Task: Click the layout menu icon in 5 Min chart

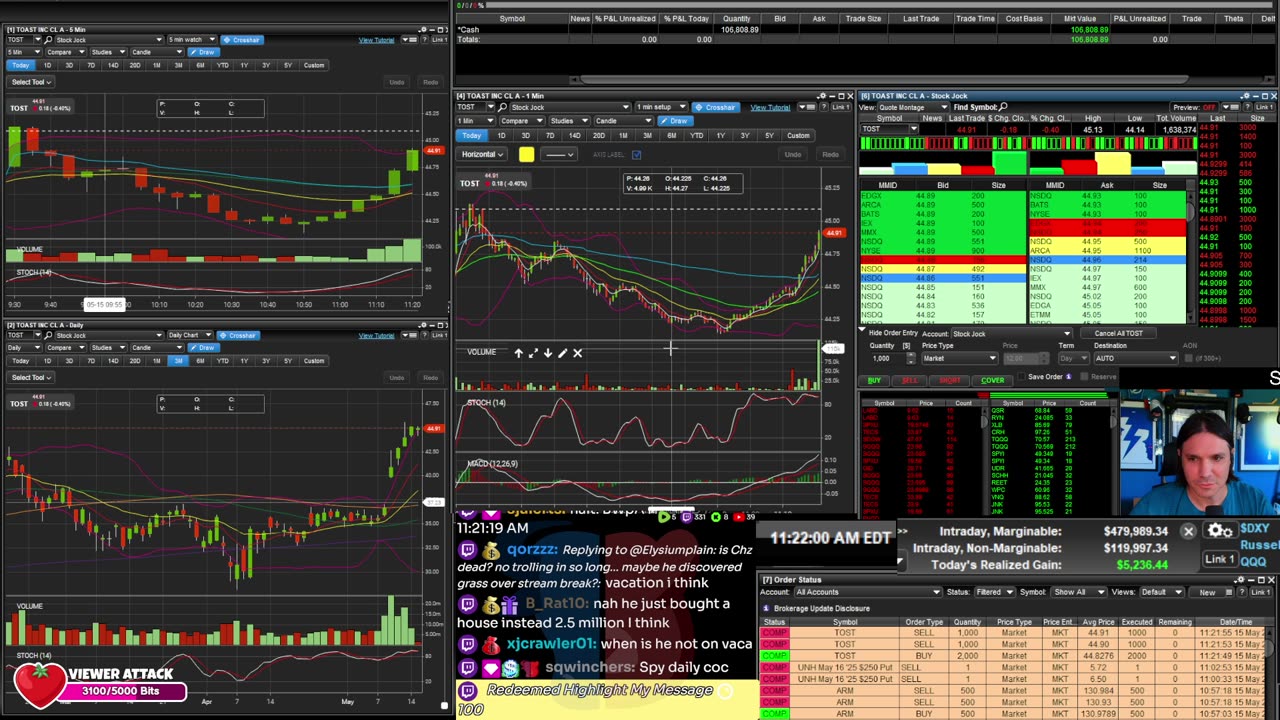Action: click(410, 40)
